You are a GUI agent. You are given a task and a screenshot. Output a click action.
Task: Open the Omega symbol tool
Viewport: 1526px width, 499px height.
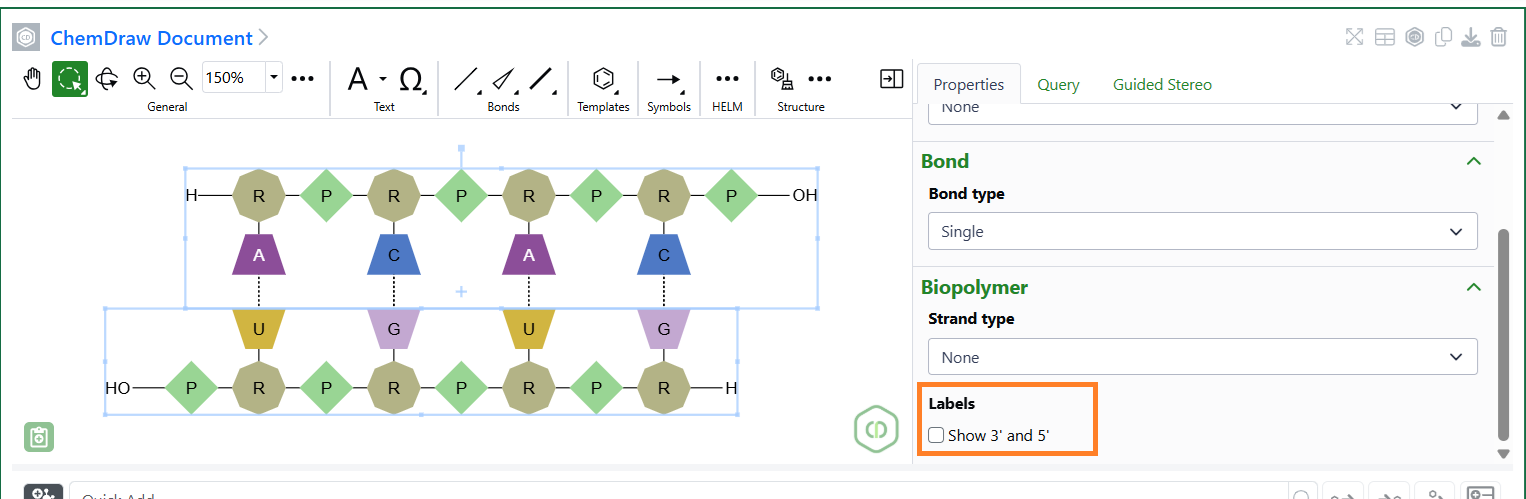pos(410,79)
